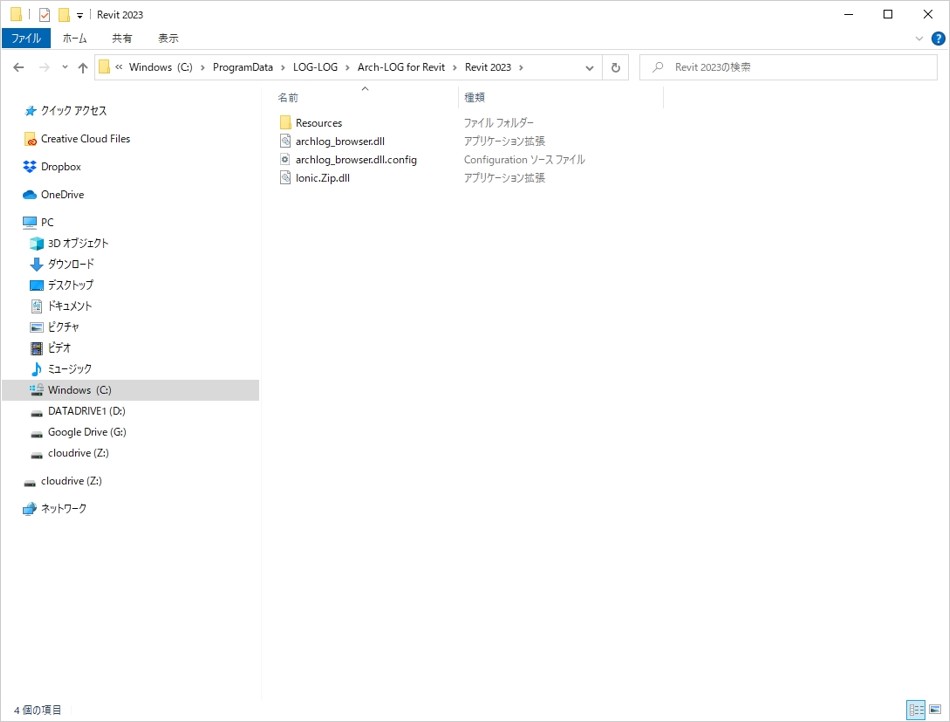Click the new folder quick-access icon
The width and height of the screenshot is (950, 722).
click(64, 15)
